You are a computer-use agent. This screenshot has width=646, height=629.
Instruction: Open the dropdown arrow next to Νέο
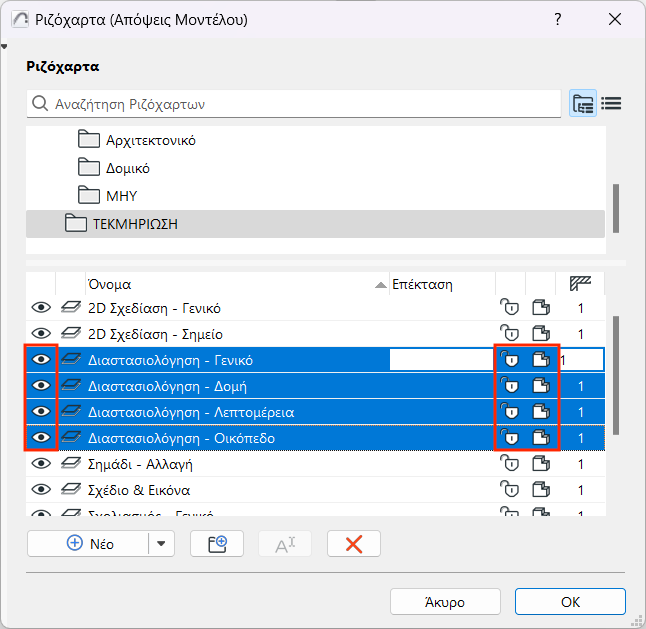[x=161, y=543]
